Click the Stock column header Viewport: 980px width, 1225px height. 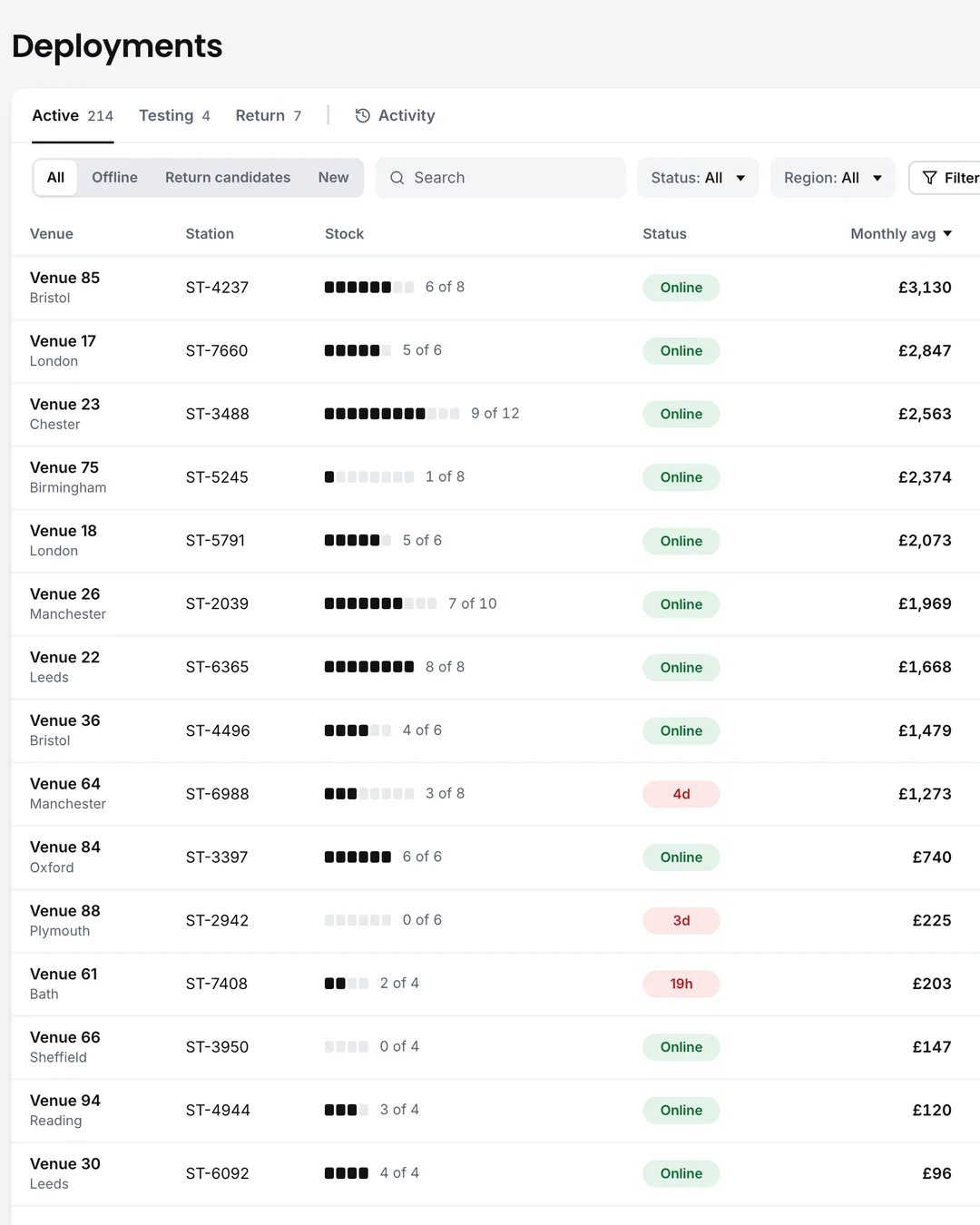click(x=345, y=234)
